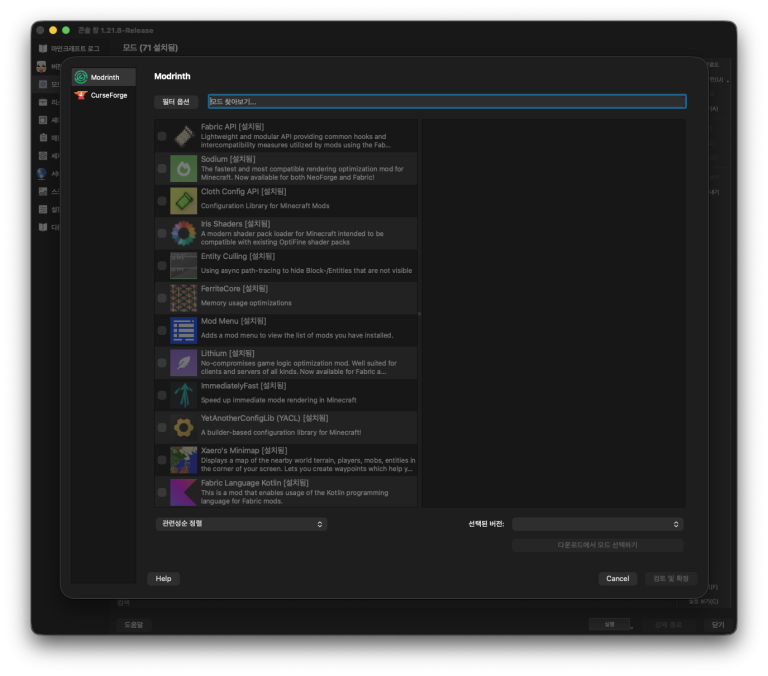Click the Xaero's Minimap icon
This screenshot has height=676, width=768.
pos(184,459)
